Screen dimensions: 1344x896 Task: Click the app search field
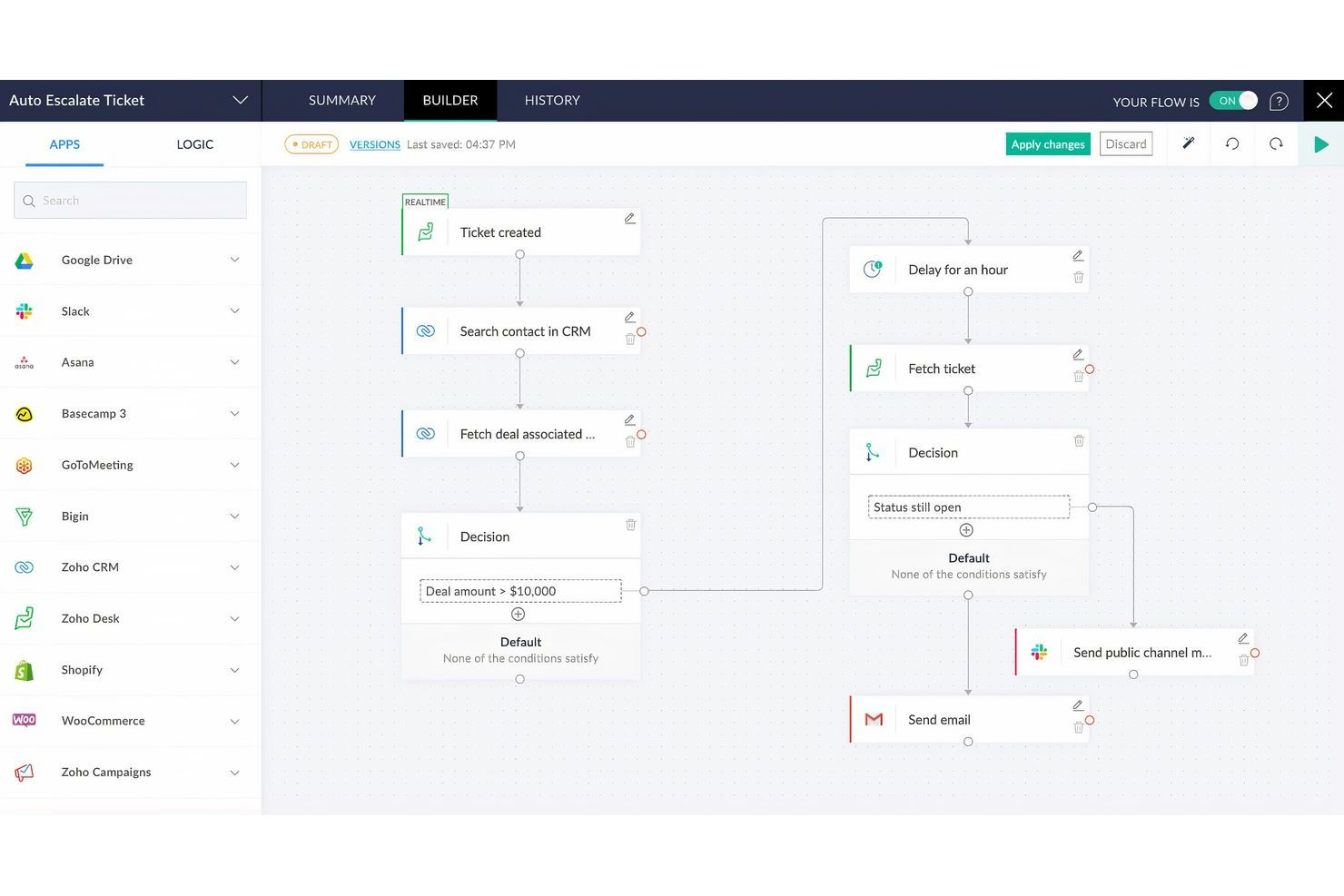pyautogui.click(x=129, y=200)
